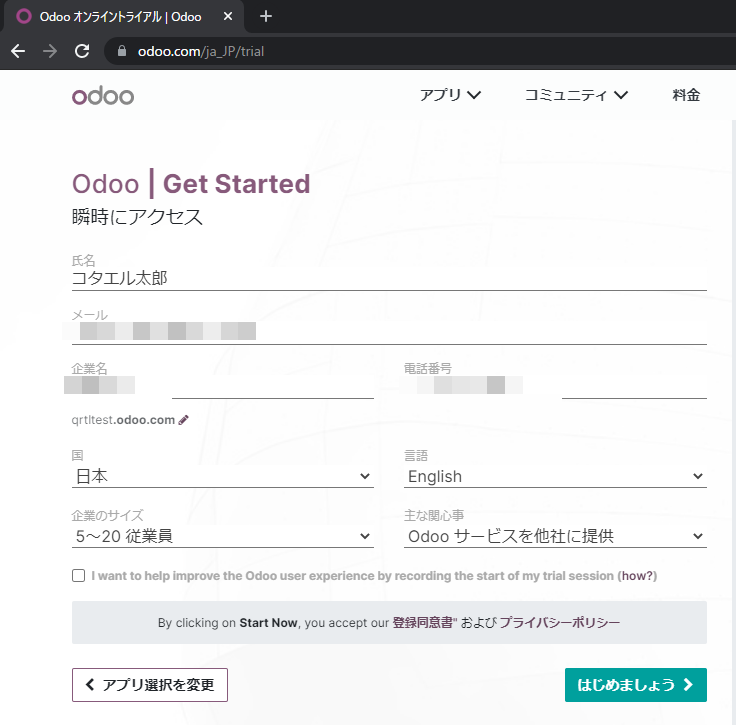The width and height of the screenshot is (736, 725).
Task: Click the address bar URL odoo.com/ja_JP/trial
Action: click(x=201, y=51)
